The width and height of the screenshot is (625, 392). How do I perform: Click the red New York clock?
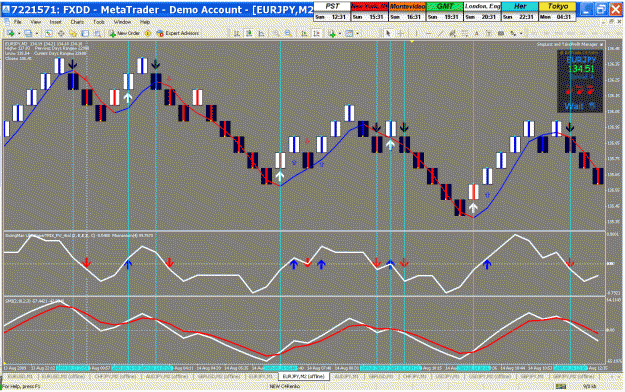(x=369, y=11)
